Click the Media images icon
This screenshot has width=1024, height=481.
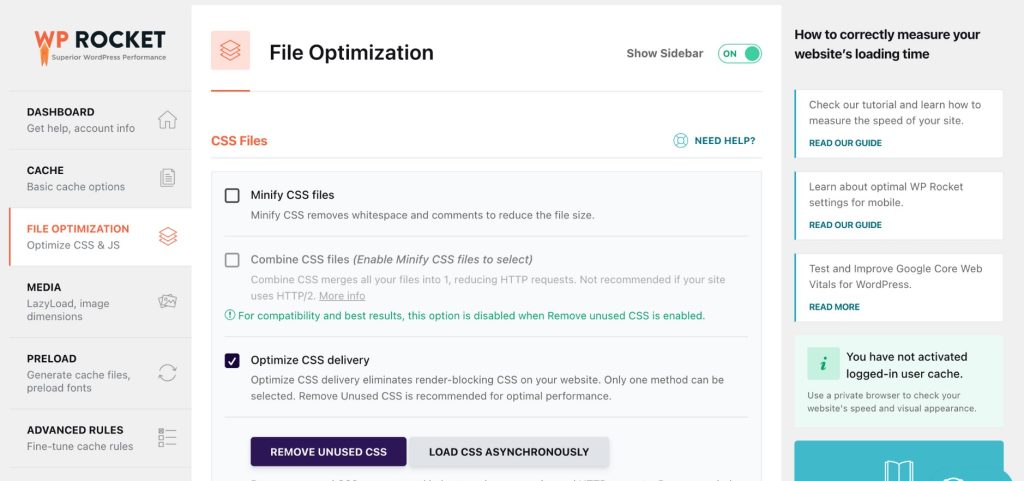click(167, 301)
